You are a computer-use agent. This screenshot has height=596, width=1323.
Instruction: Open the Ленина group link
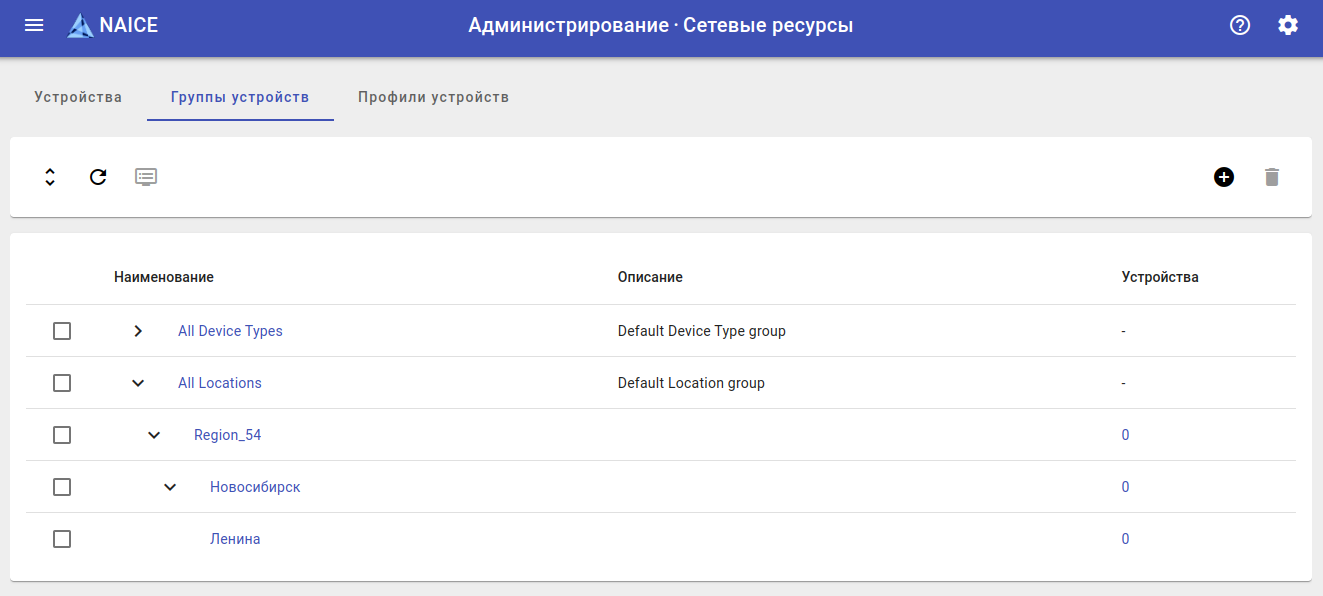click(x=235, y=539)
